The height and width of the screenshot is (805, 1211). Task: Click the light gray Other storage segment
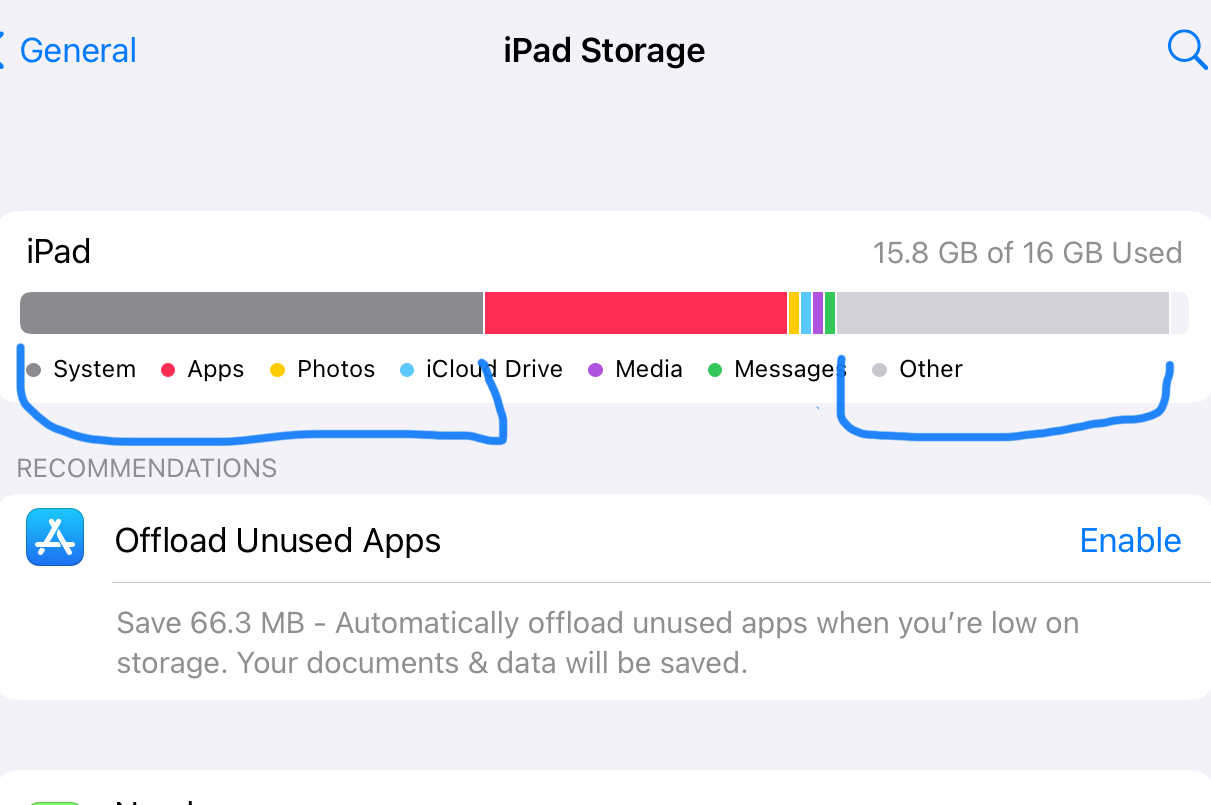coord(1000,313)
